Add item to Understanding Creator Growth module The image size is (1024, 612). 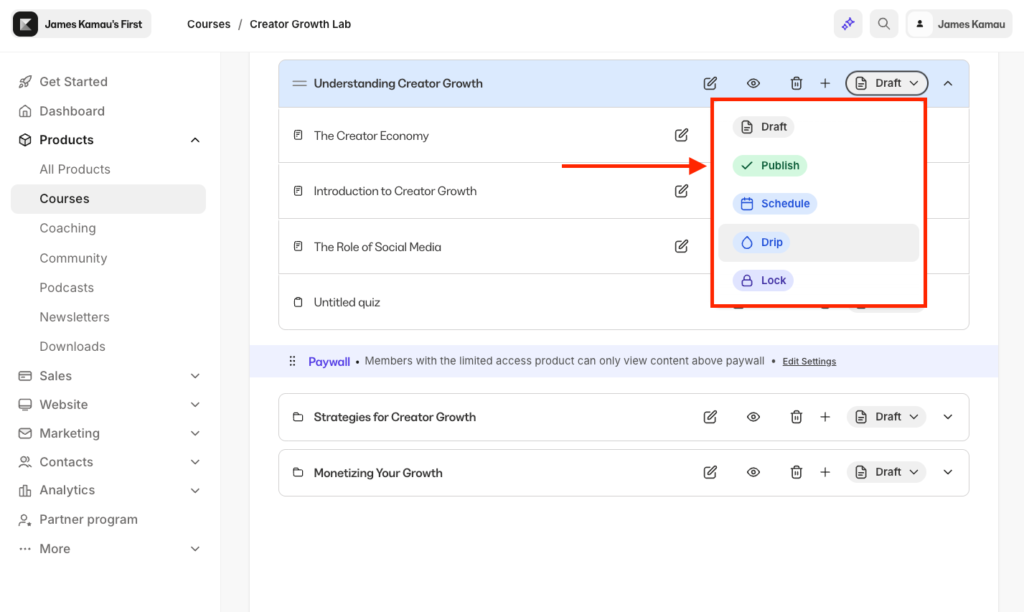[x=825, y=84]
